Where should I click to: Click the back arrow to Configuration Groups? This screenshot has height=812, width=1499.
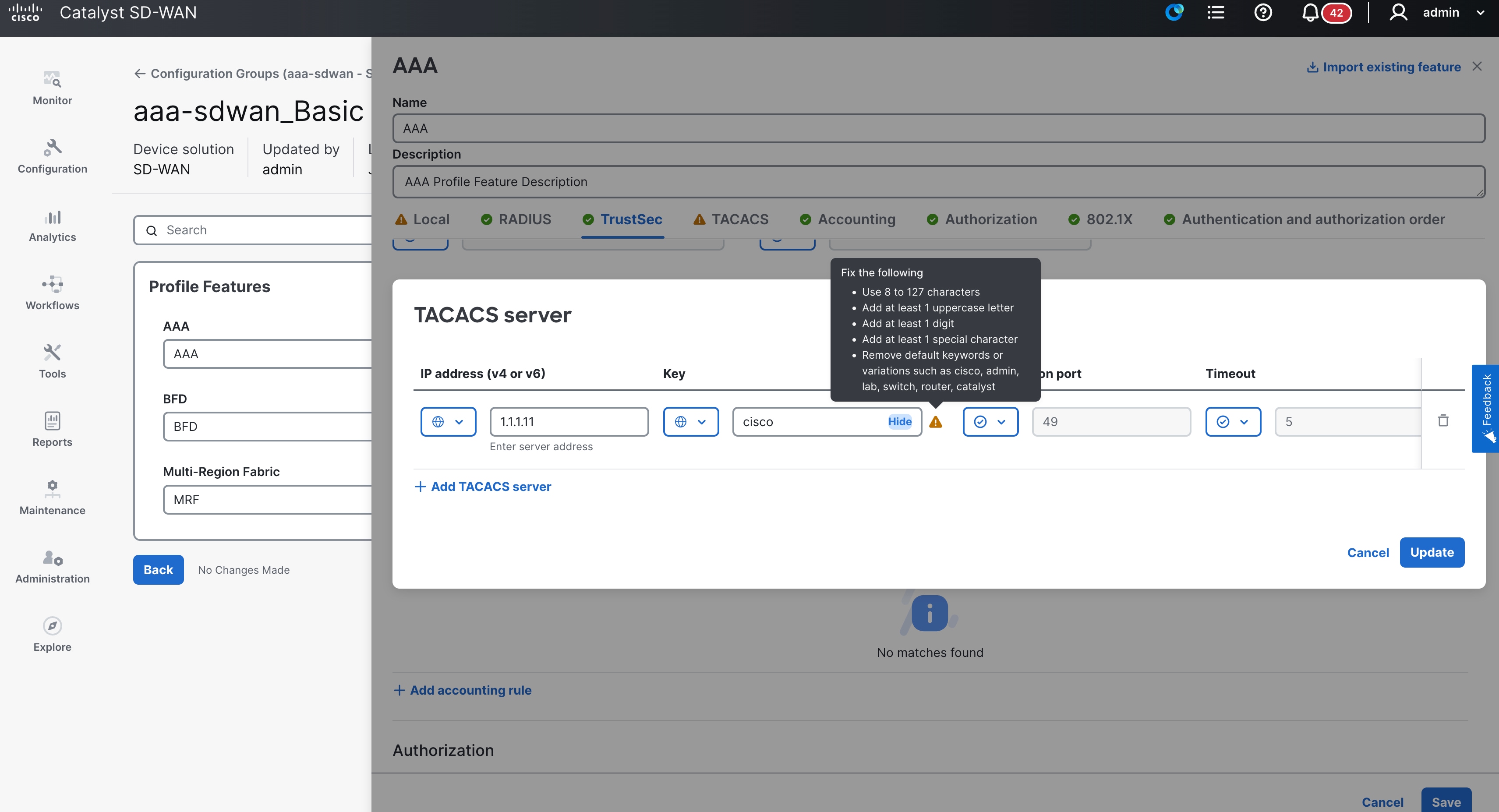[140, 73]
